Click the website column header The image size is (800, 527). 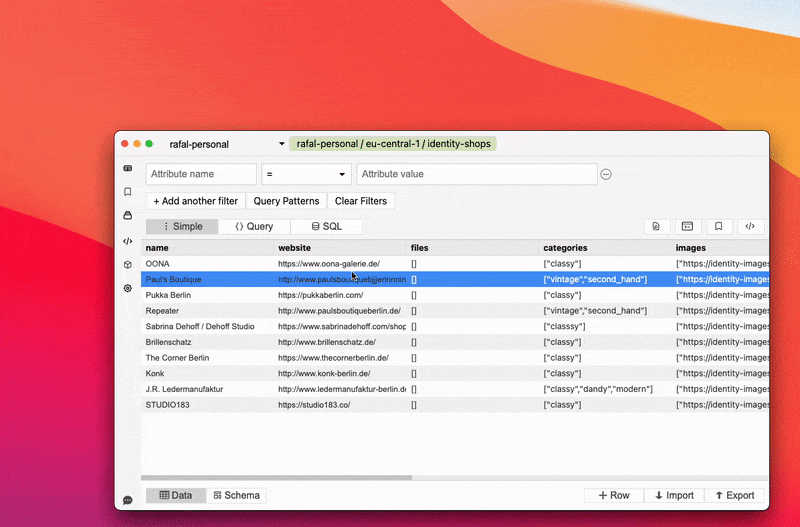tap(340, 248)
